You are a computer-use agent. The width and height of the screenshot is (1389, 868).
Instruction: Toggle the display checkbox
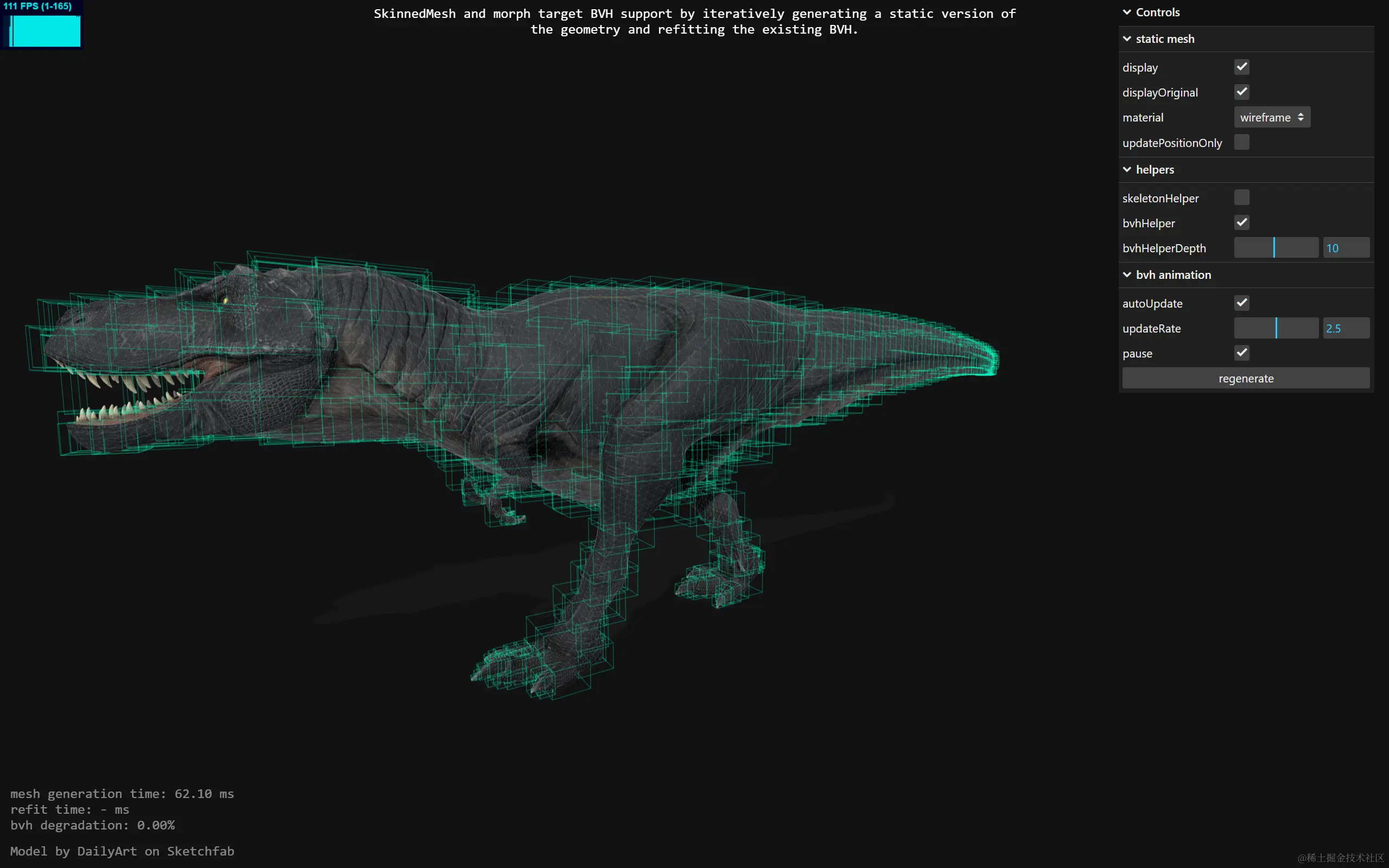tap(1241, 67)
